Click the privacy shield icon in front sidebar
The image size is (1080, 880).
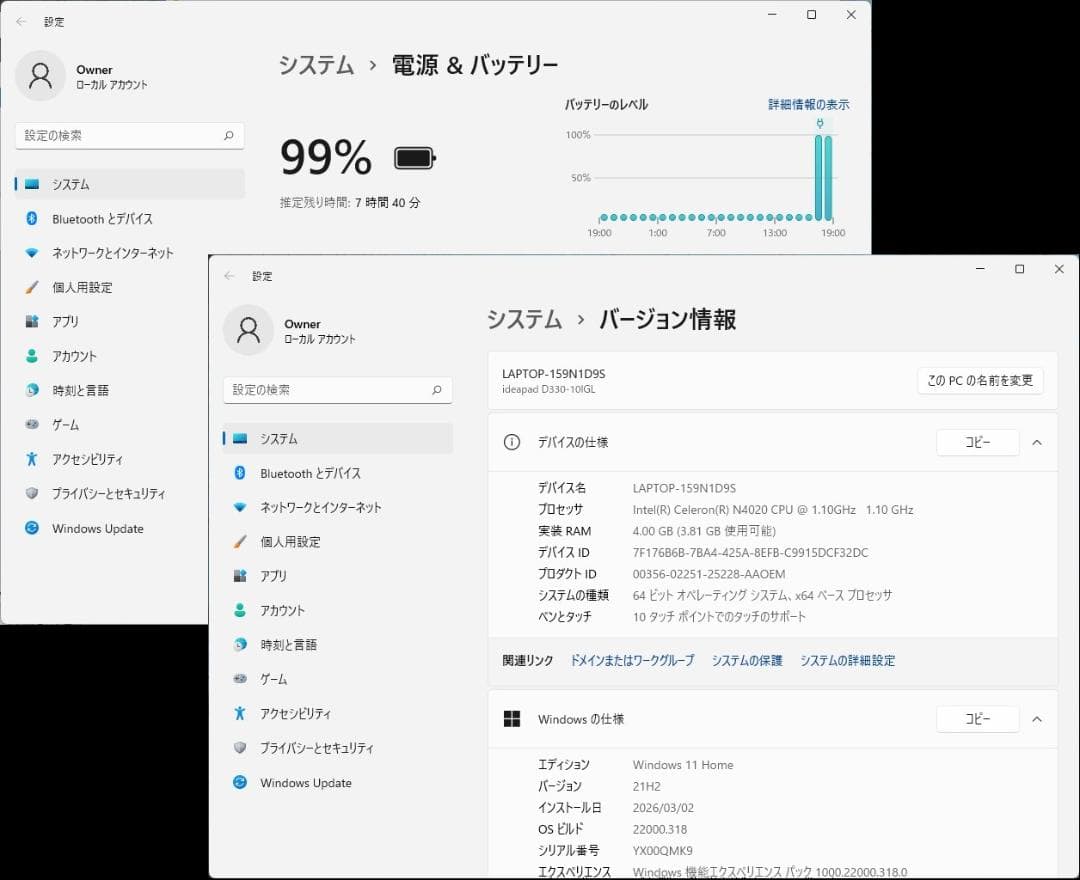click(240, 748)
